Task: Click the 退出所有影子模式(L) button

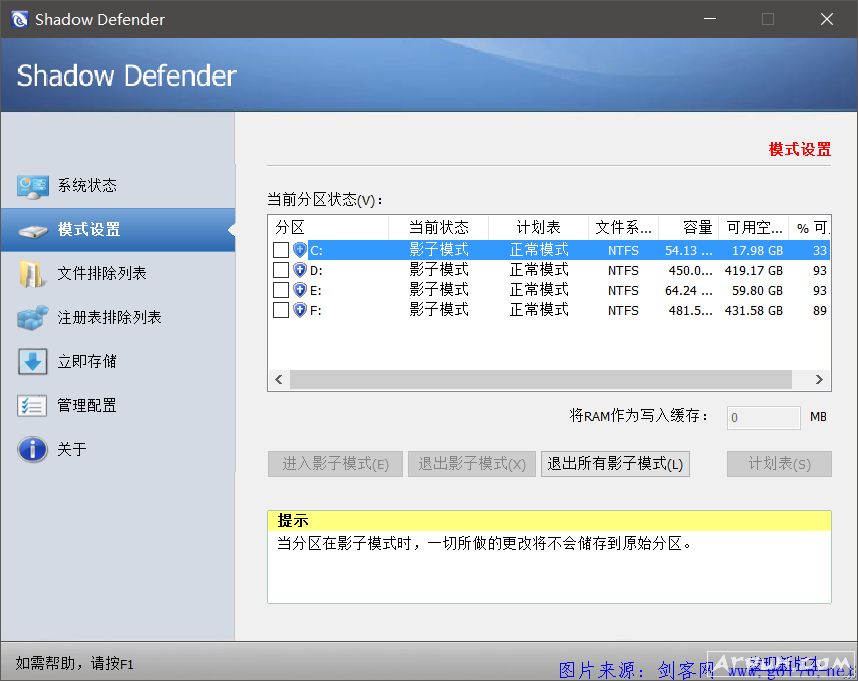Action: pos(615,464)
